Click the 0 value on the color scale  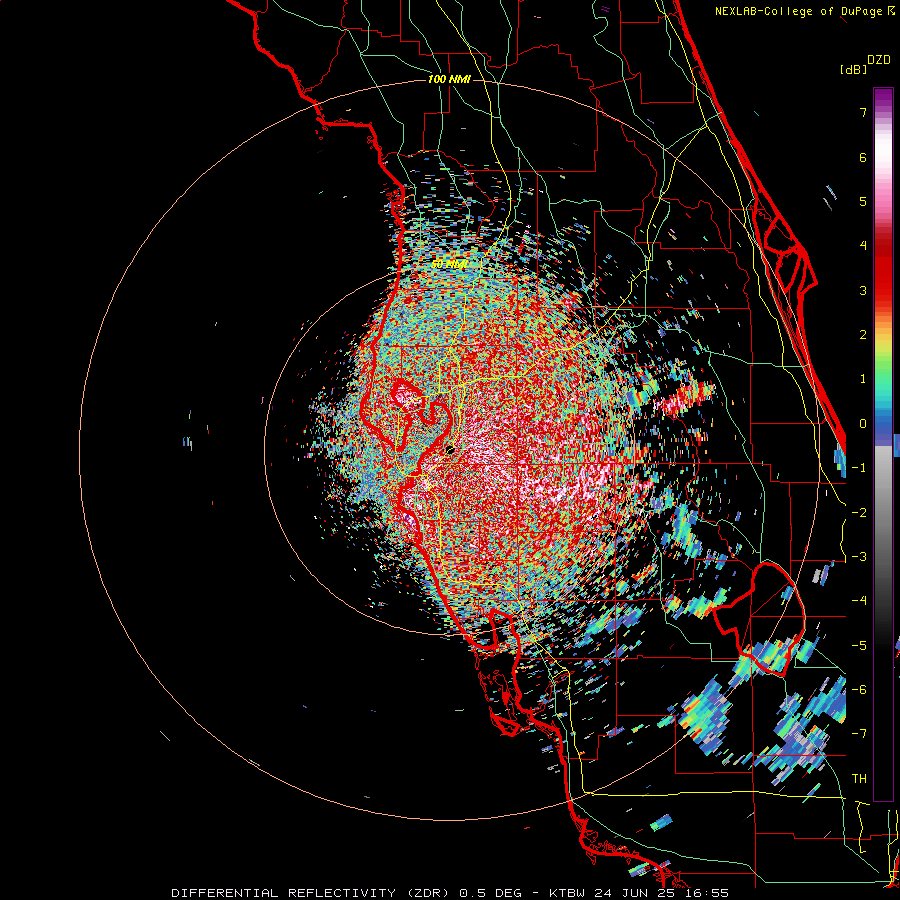(x=863, y=424)
